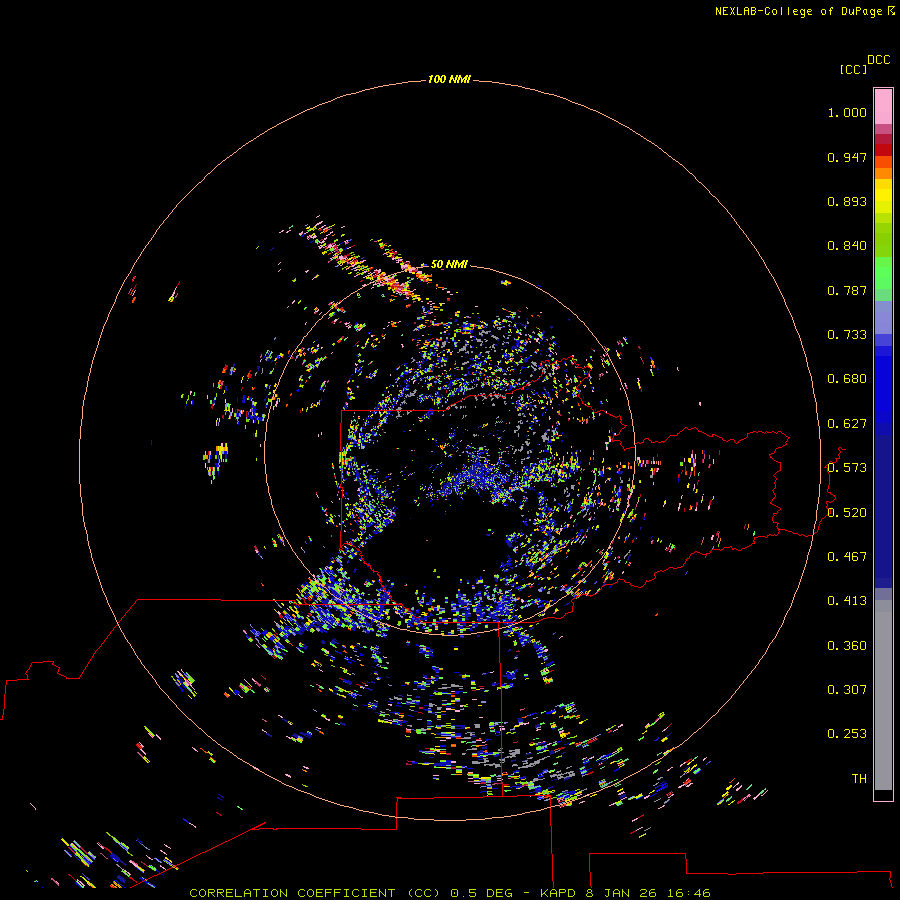Screen dimensions: 900x900
Task: Pick the yellow segment of the color bar
Action: pyautogui.click(x=883, y=196)
